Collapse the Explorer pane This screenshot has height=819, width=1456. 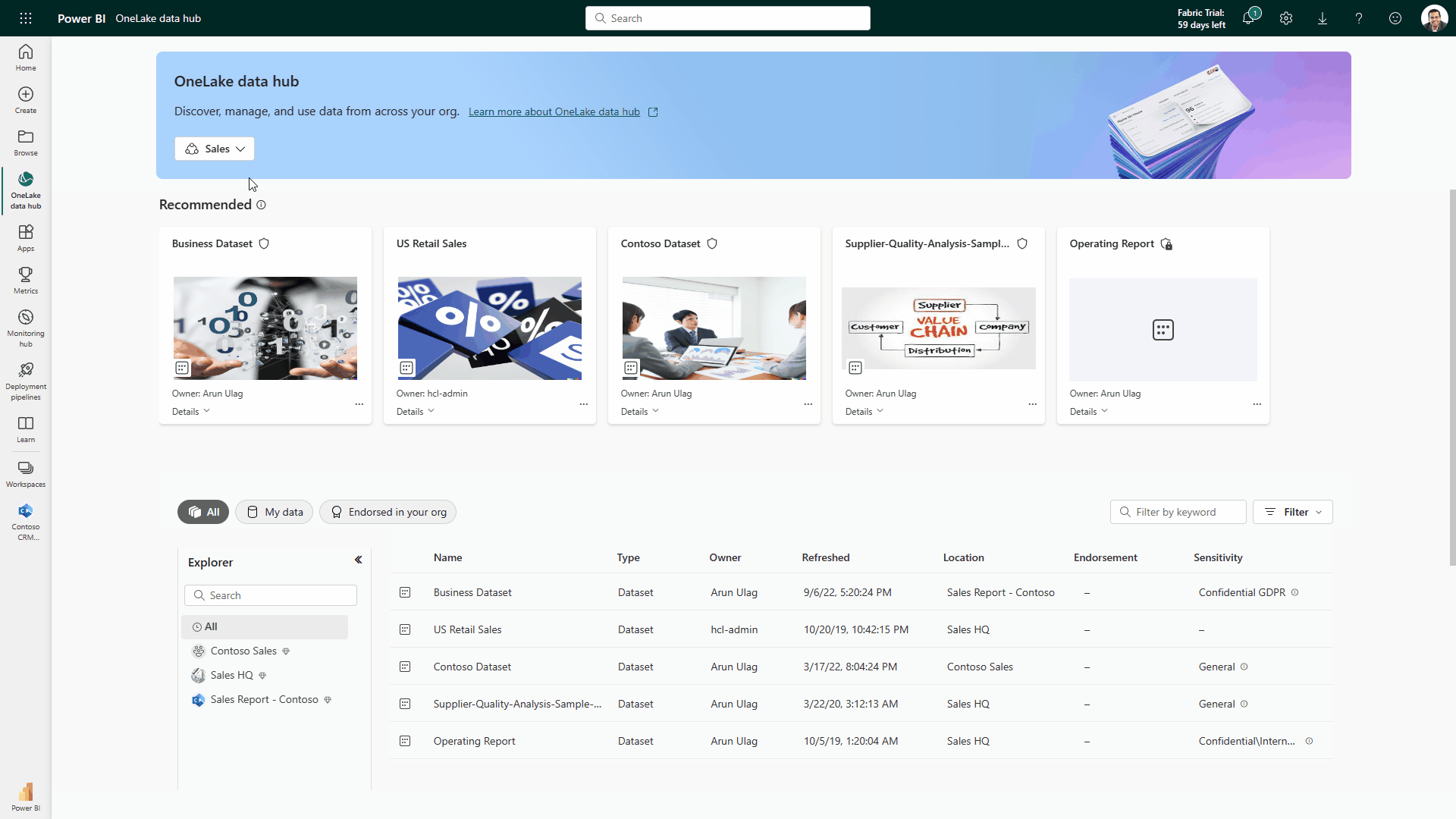click(x=358, y=560)
